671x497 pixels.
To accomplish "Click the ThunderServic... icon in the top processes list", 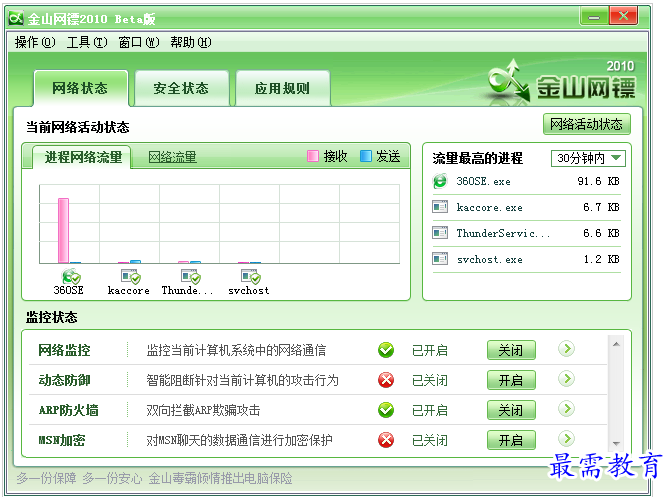I will [x=440, y=233].
